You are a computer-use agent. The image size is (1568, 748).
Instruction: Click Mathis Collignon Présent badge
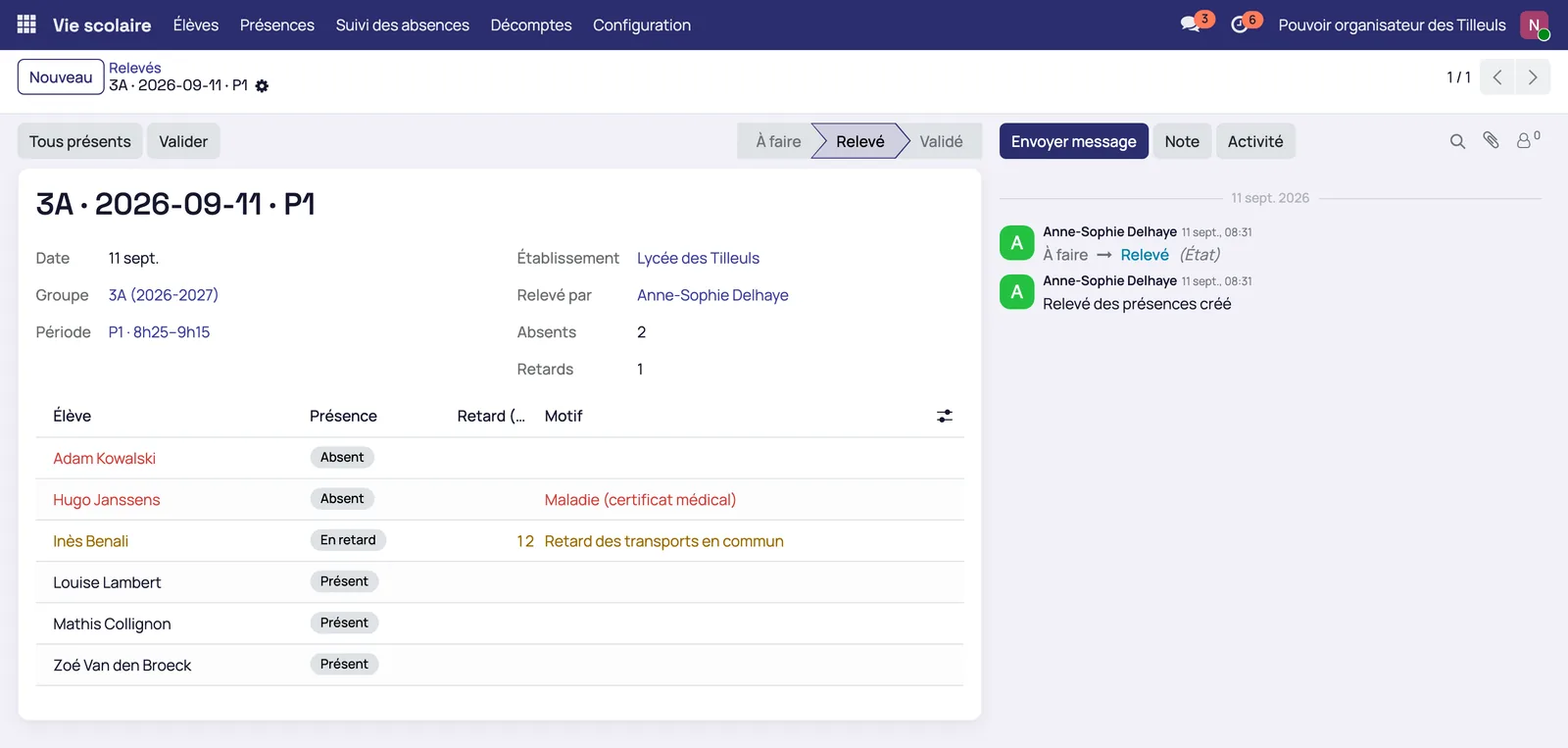(x=344, y=623)
